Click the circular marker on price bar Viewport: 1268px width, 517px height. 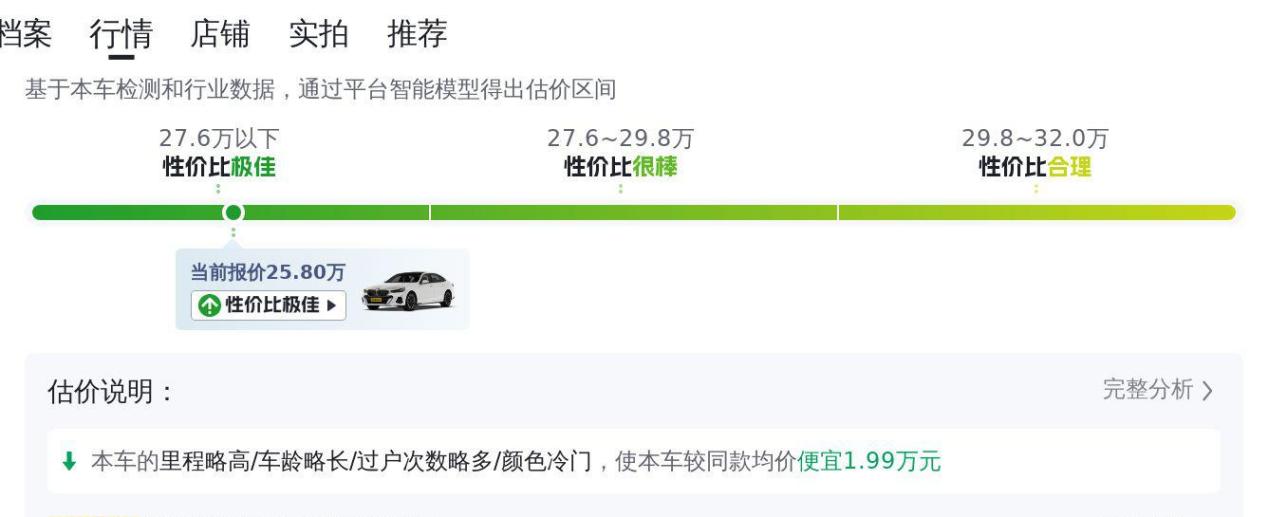(233, 212)
